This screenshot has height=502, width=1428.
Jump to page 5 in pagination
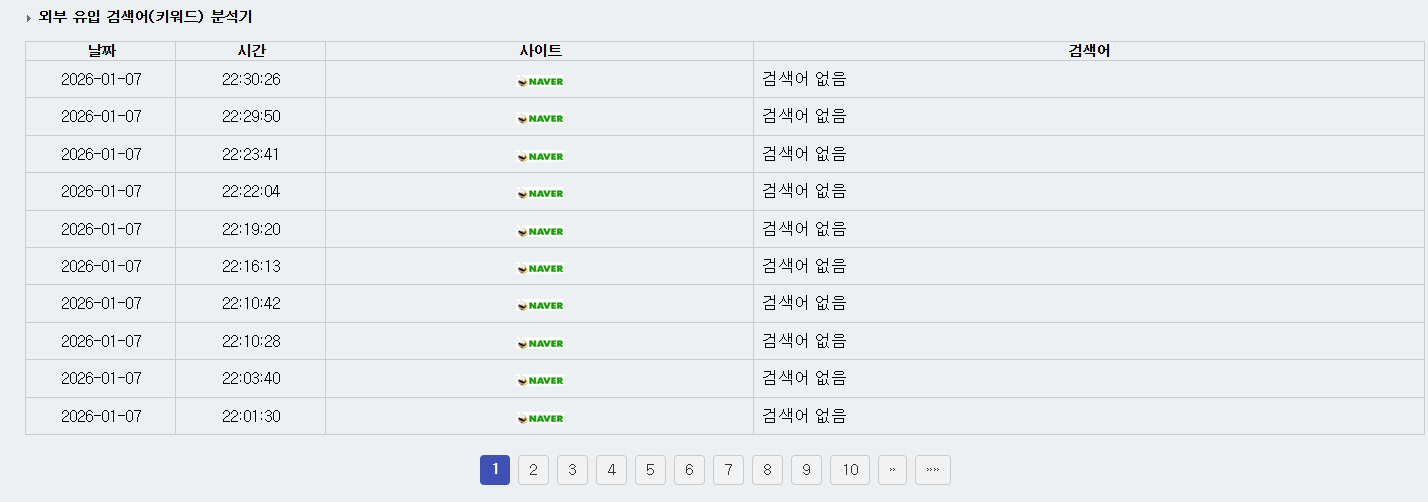[650, 470]
